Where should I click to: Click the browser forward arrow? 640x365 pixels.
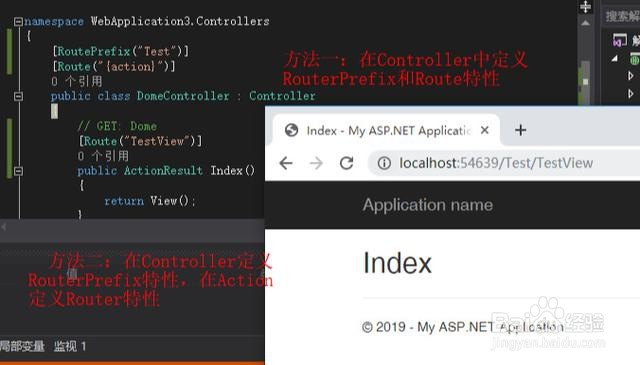pyautogui.click(x=316, y=163)
